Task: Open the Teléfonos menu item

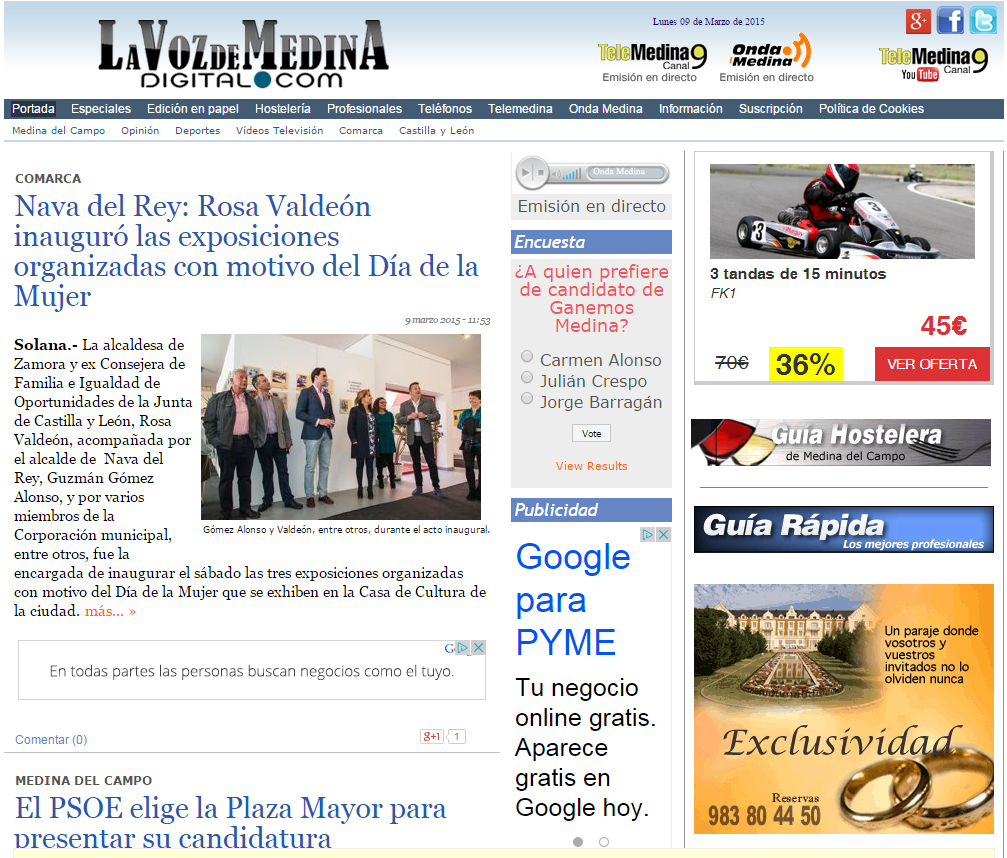Action: pyautogui.click(x=445, y=109)
